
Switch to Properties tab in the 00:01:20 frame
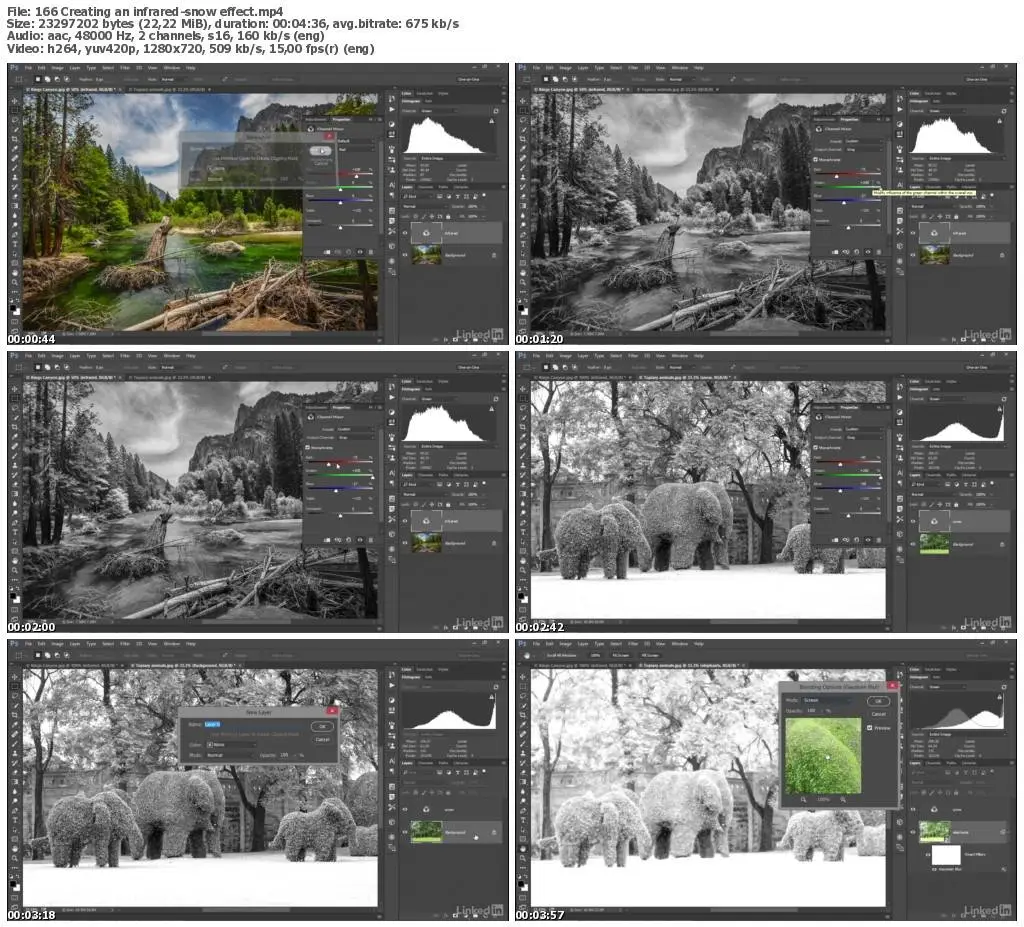coord(849,119)
